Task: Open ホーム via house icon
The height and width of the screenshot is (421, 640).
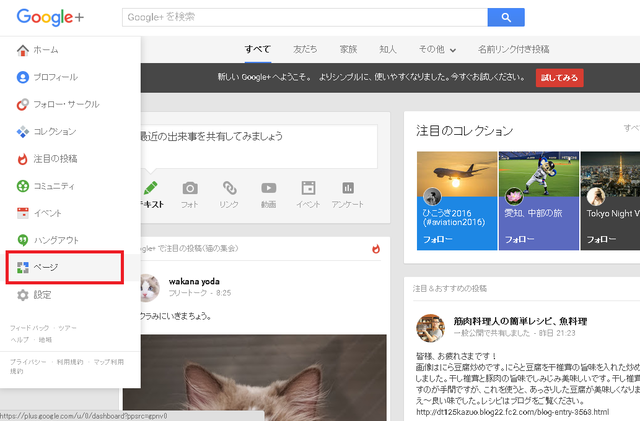Action: (23, 50)
